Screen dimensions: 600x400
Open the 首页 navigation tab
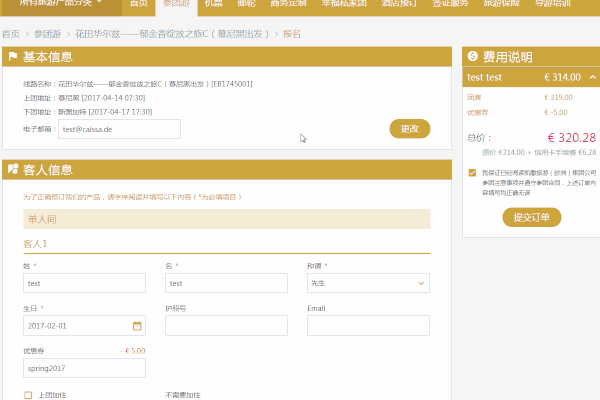coord(140,4)
